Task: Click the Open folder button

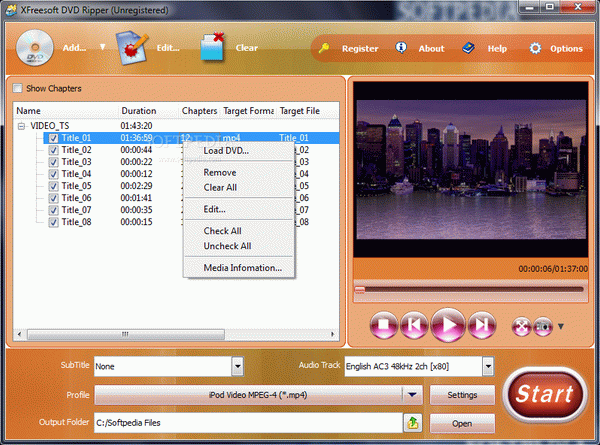Action: click(x=462, y=424)
